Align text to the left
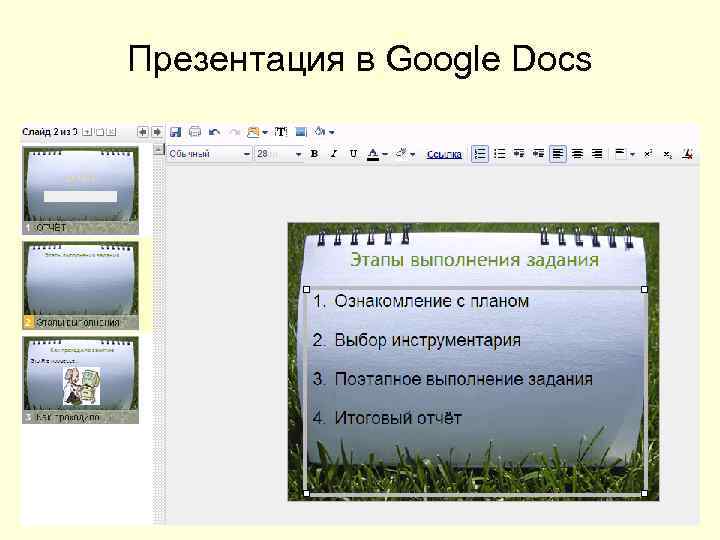Screen dimensions: 720x540 click(558, 154)
